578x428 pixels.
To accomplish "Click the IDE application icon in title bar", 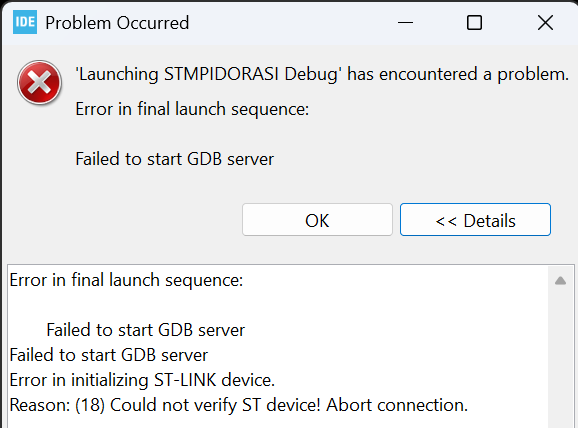I will [25, 22].
